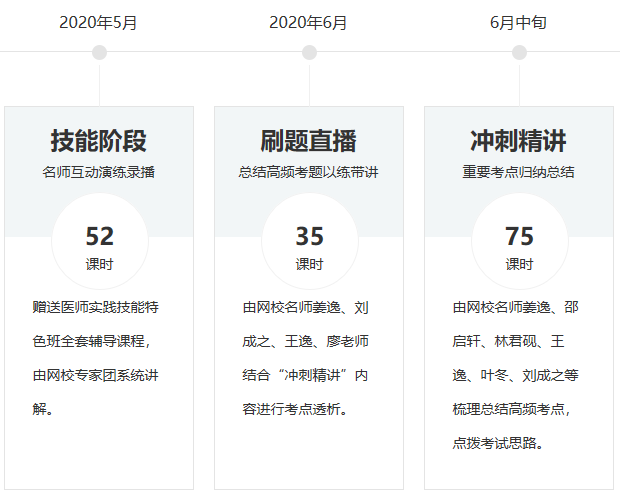Open the 冲刺精讲 card title
620x495 pixels.
click(x=519, y=140)
